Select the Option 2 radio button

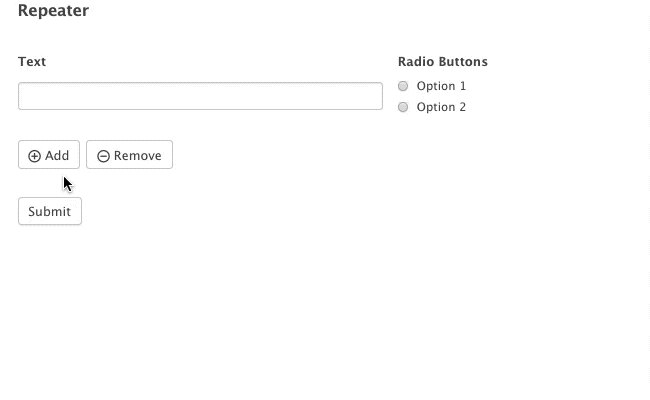pos(403,107)
